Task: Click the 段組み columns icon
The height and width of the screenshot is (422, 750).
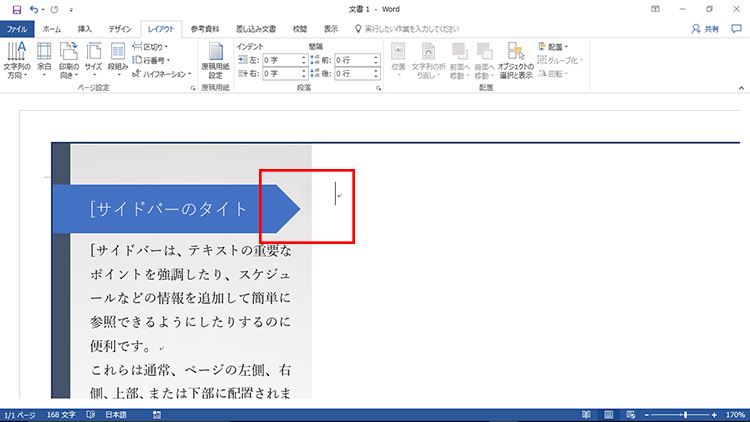Action: [118, 60]
